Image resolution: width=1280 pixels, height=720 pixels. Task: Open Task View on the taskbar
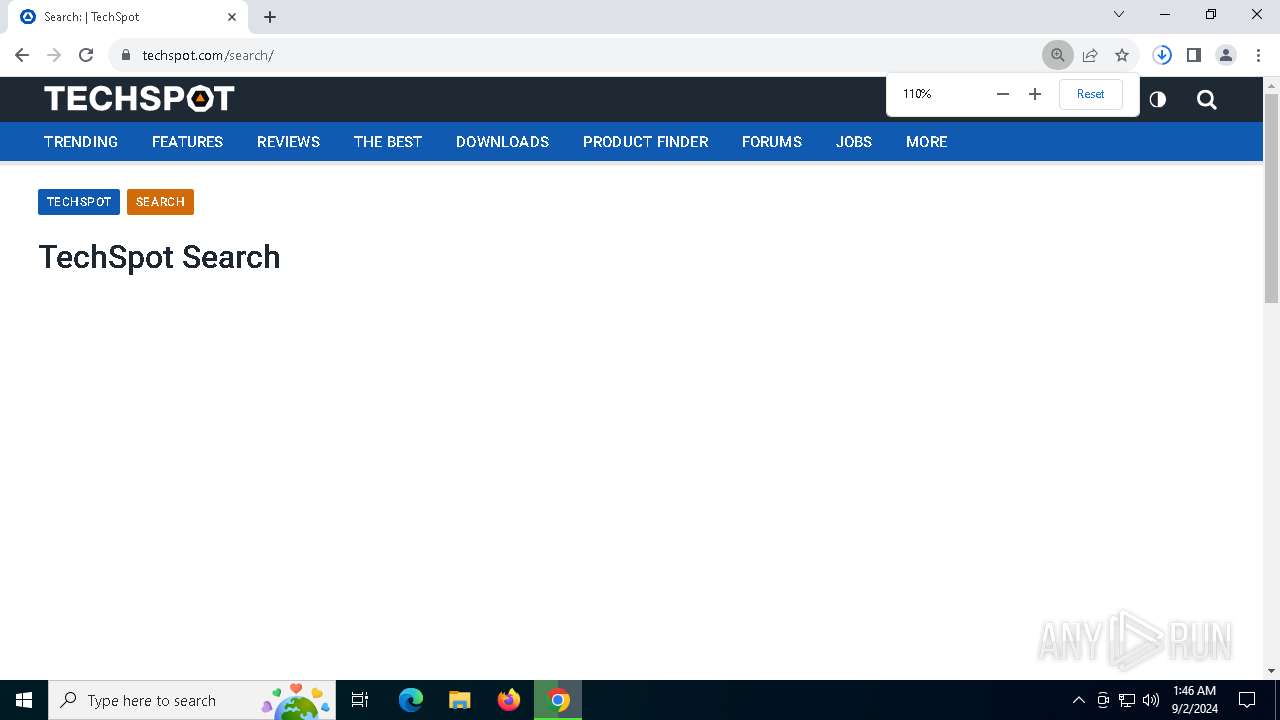361,700
